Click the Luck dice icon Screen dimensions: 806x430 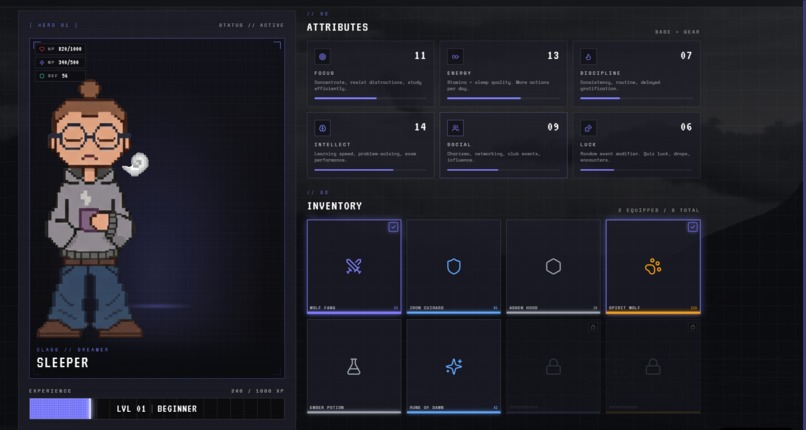[x=588, y=128]
